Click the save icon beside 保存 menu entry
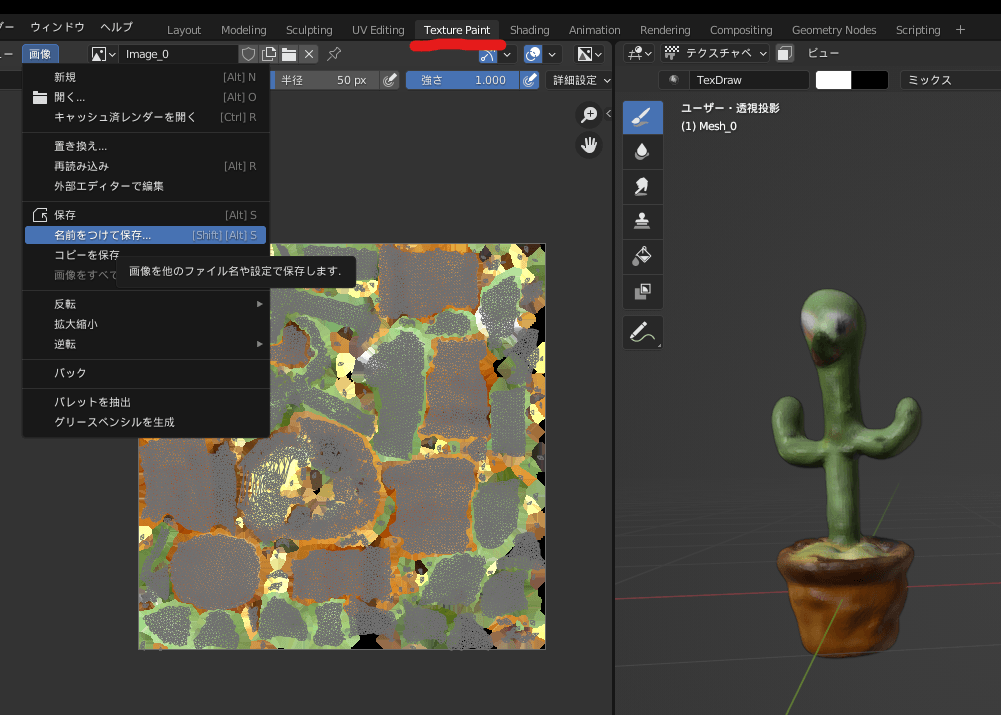Image resolution: width=1001 pixels, height=715 pixels. (40, 215)
